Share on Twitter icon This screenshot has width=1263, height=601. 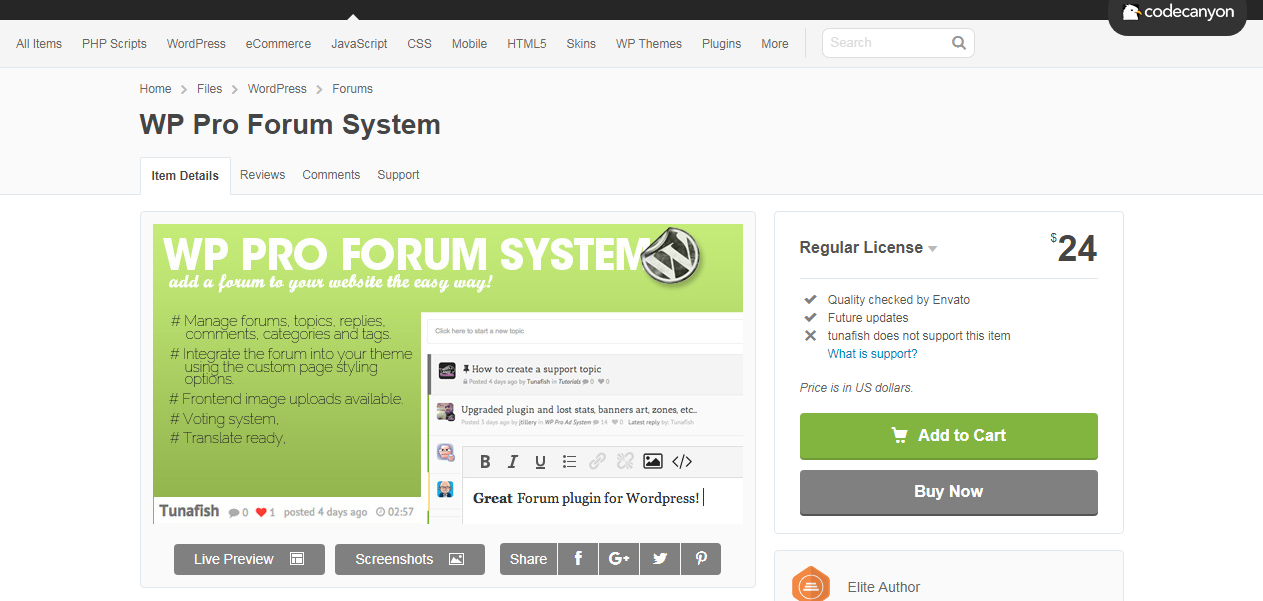click(660, 559)
